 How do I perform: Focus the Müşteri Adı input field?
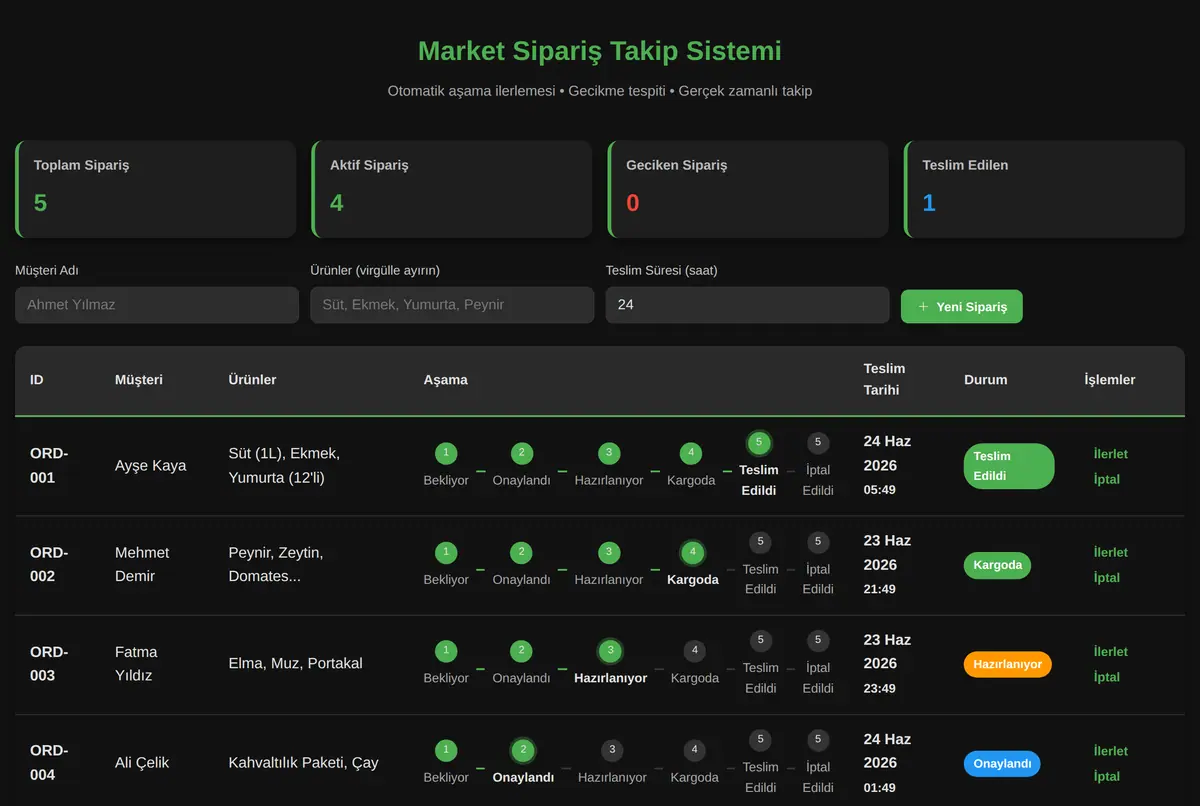point(157,305)
